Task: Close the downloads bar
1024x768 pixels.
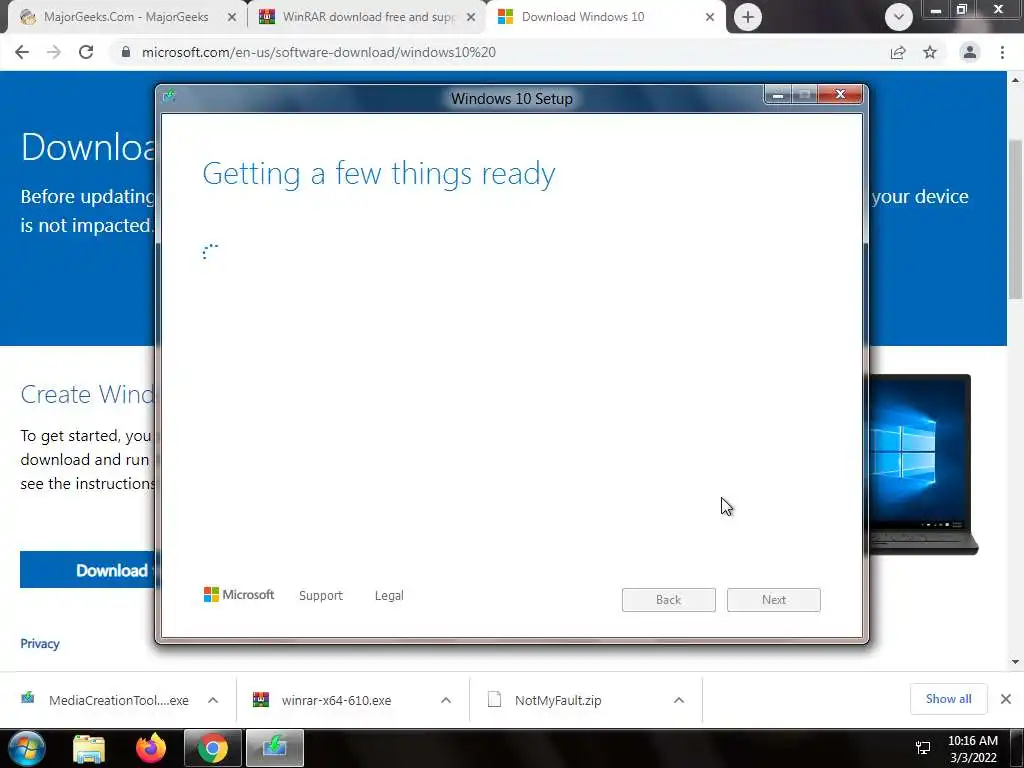Action: click(1006, 699)
